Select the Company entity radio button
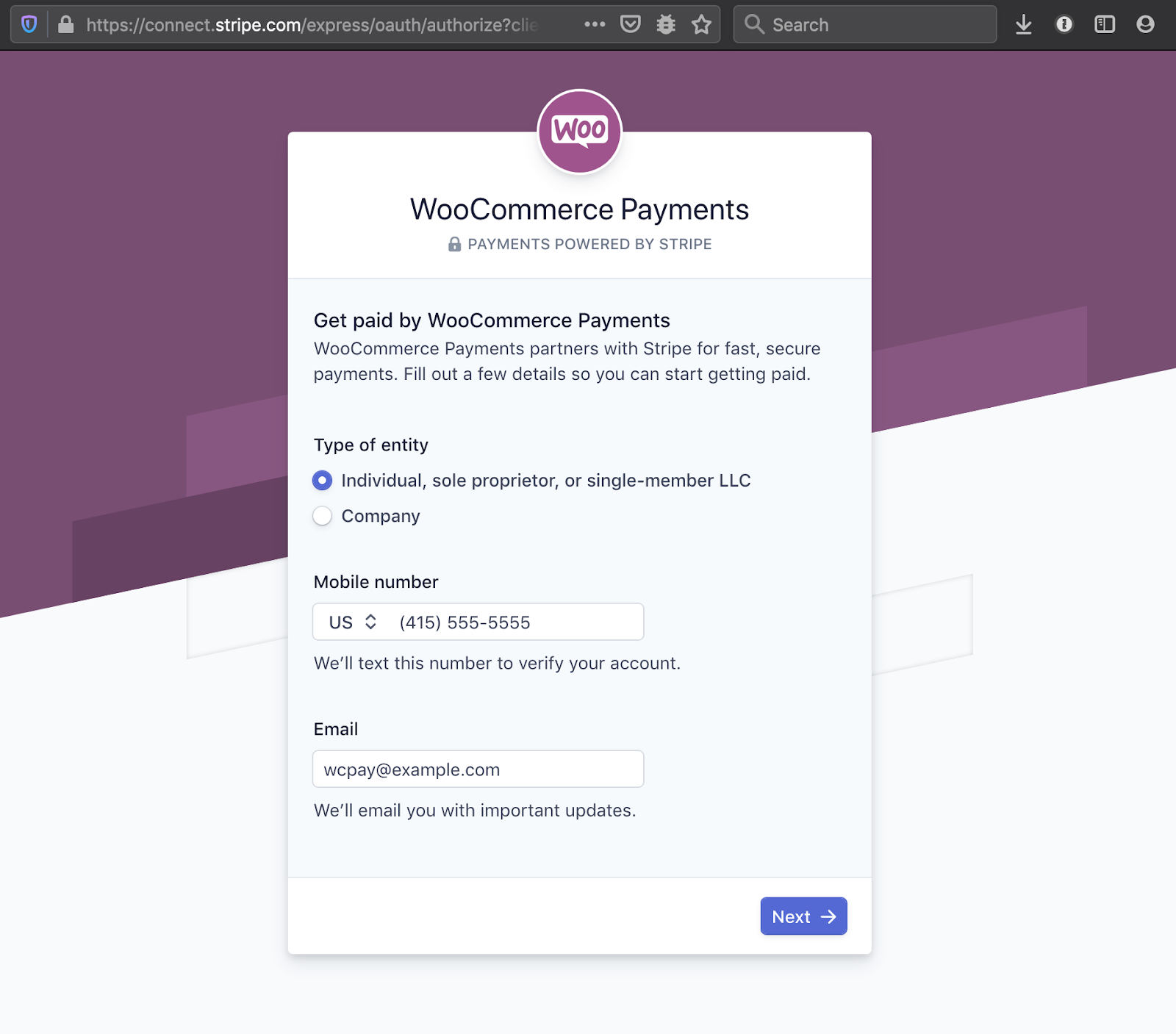This screenshot has height=1034, width=1176. (x=322, y=516)
